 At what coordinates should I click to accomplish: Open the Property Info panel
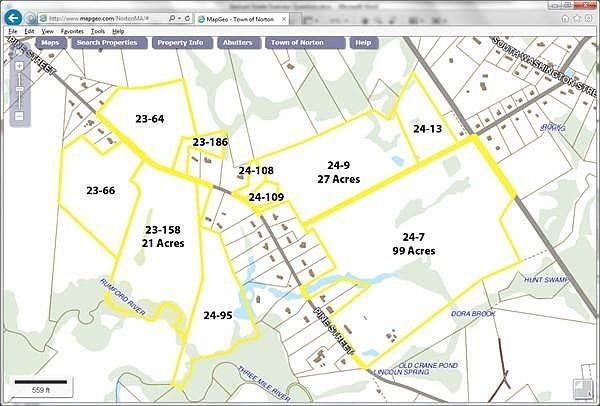(182, 43)
